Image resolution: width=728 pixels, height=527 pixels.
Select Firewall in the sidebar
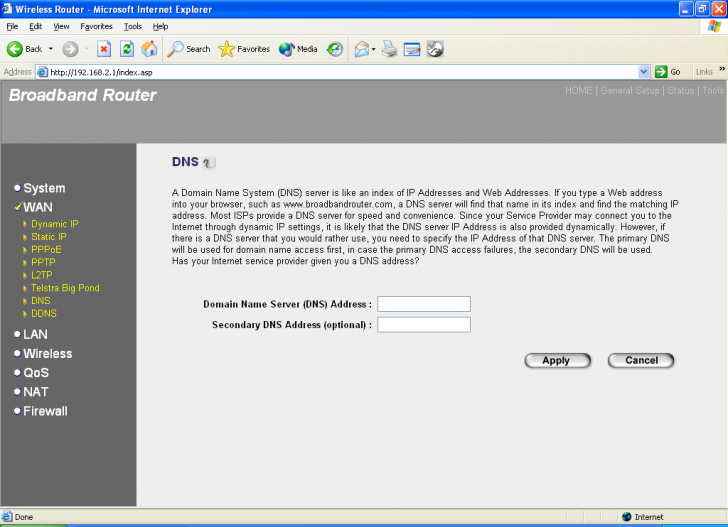pos(45,411)
